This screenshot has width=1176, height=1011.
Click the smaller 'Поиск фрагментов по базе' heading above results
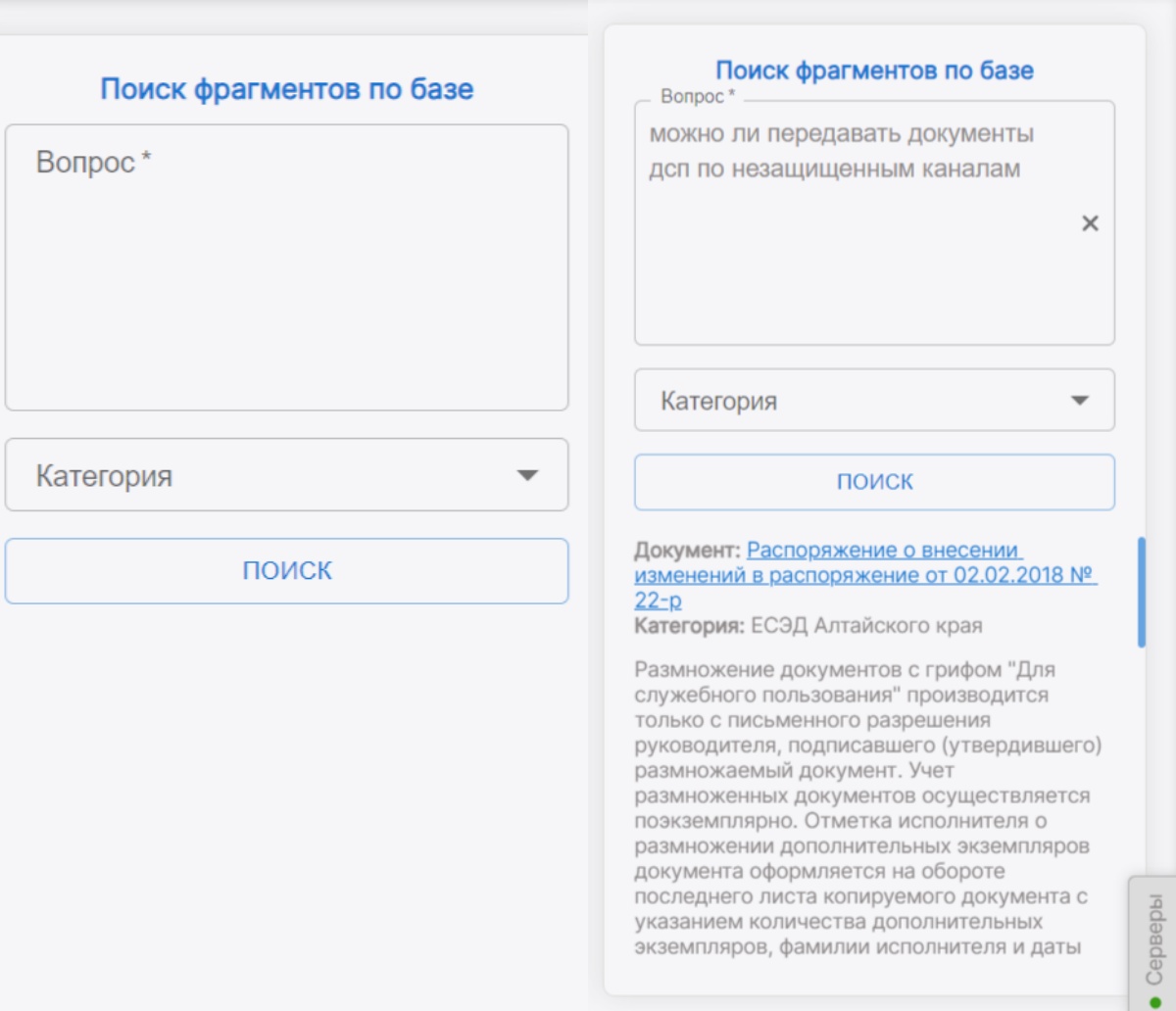point(874,71)
